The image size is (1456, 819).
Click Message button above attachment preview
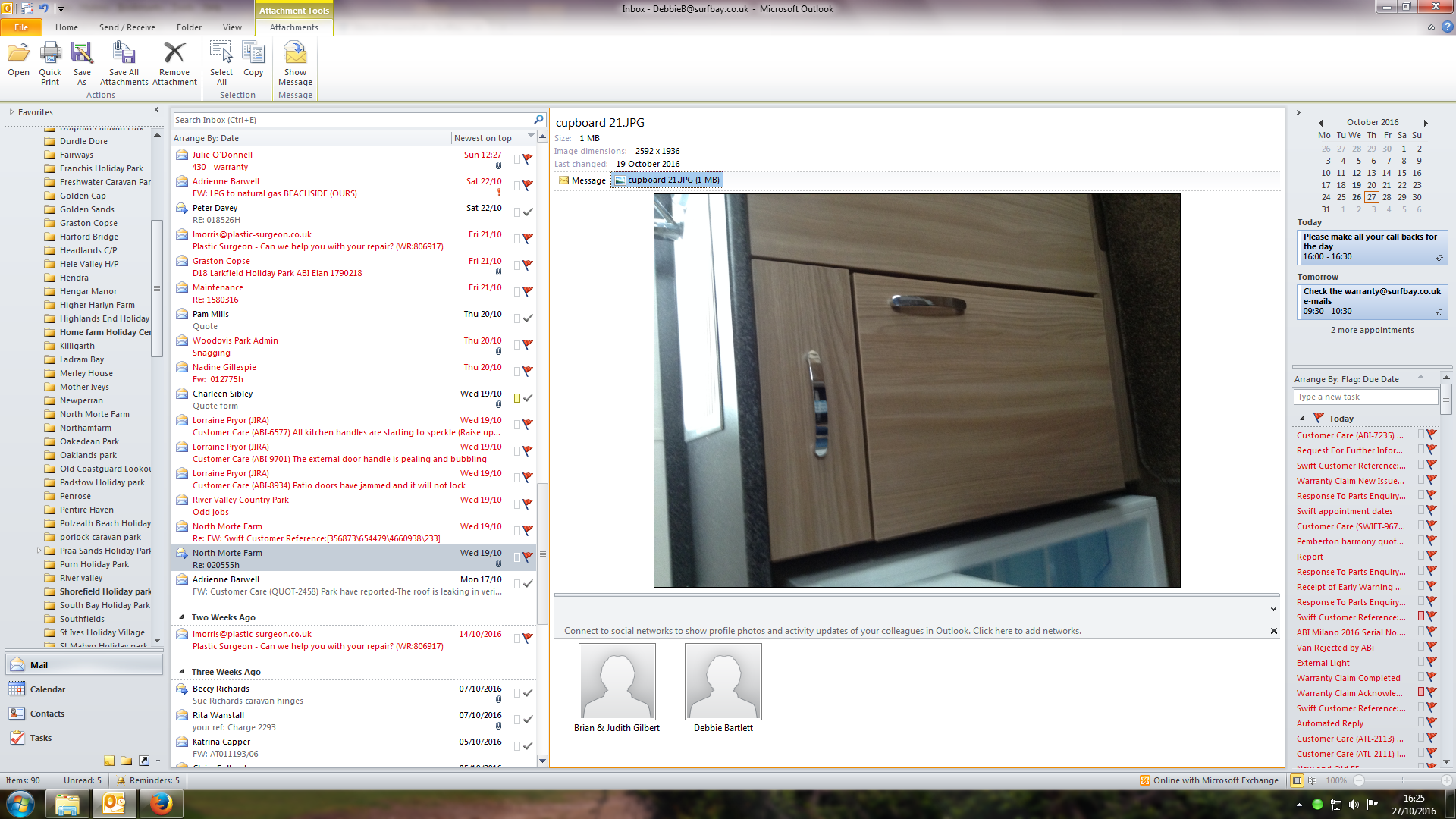click(x=582, y=180)
